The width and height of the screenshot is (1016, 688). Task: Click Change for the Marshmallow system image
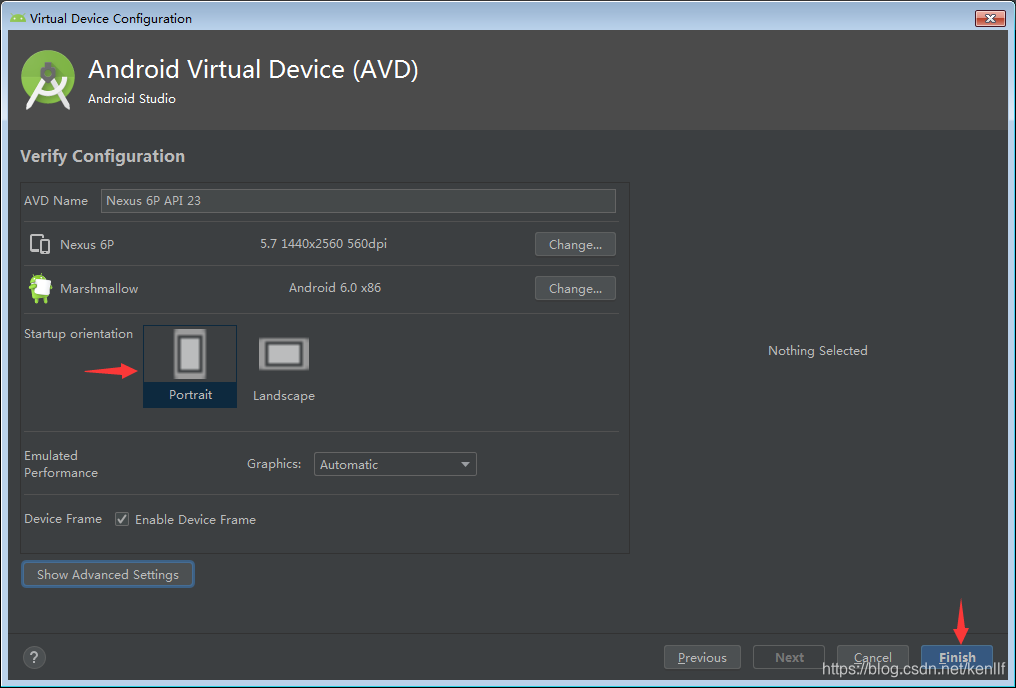pos(575,288)
